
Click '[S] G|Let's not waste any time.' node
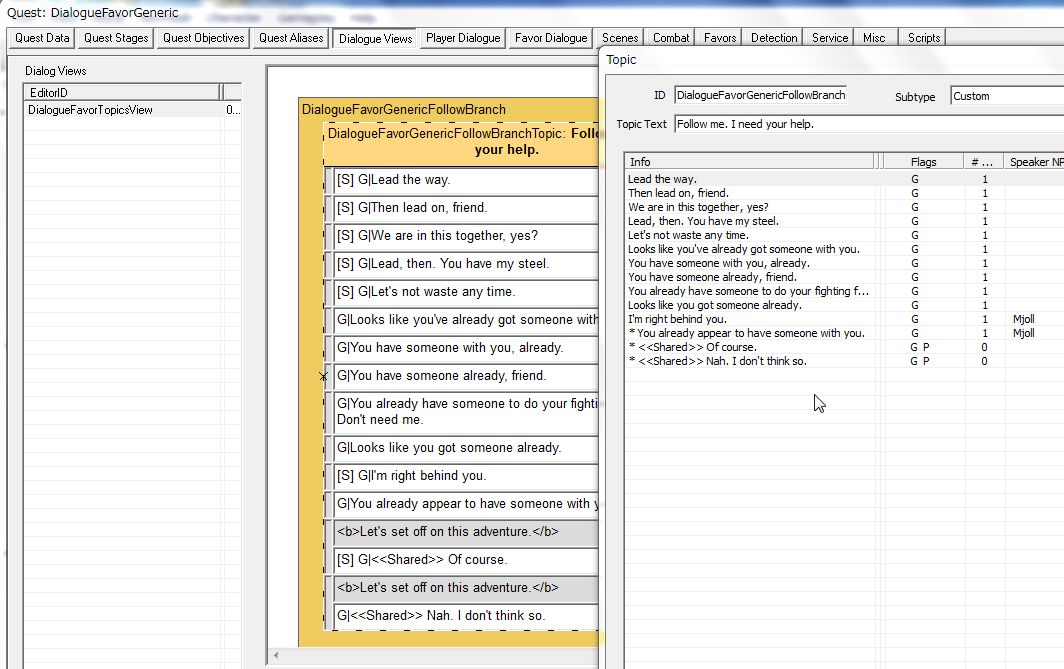466,292
